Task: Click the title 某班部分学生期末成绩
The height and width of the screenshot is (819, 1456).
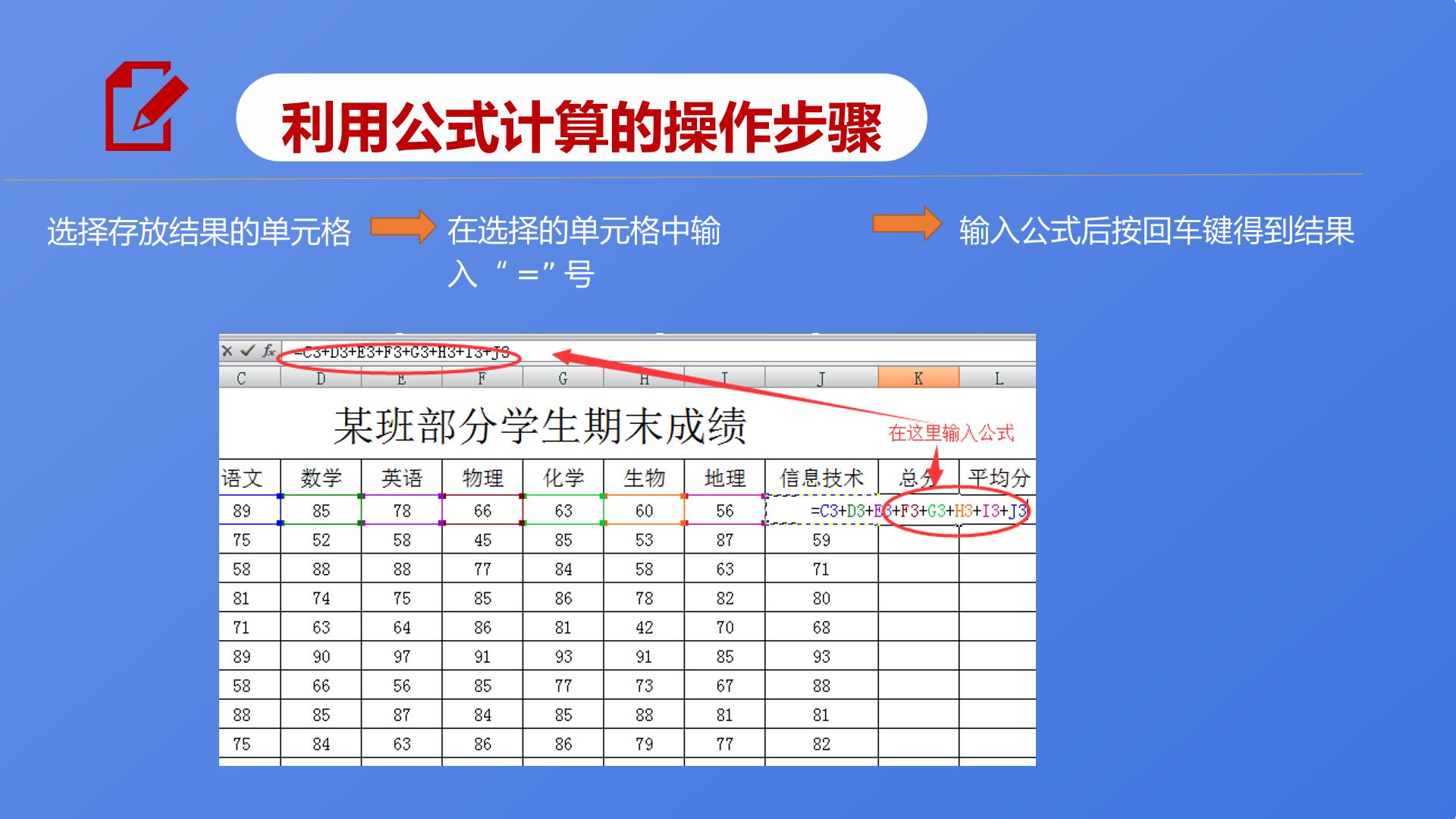Action: click(540, 425)
